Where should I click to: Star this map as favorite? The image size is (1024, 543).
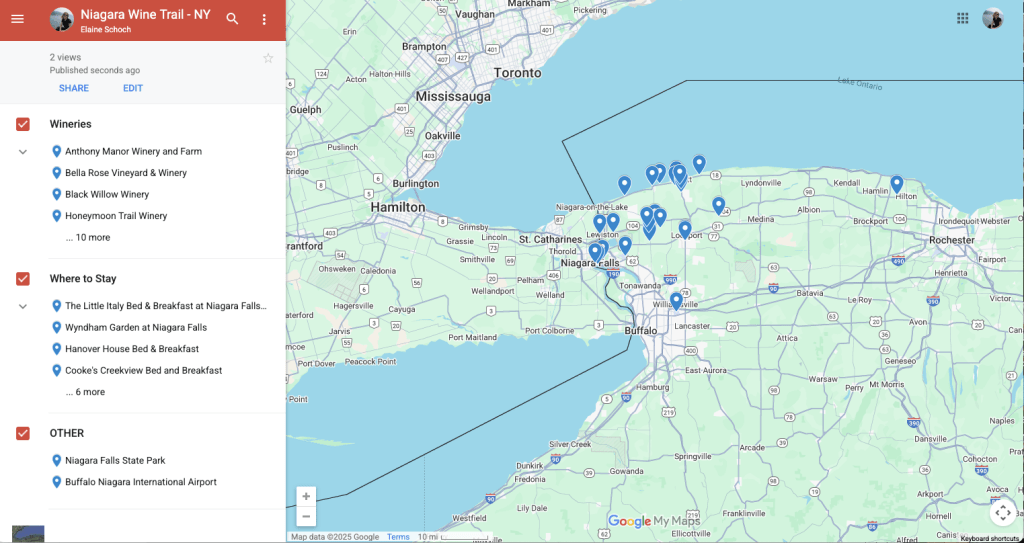point(268,58)
